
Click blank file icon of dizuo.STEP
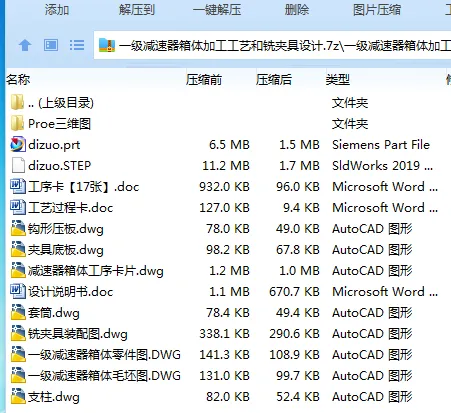tap(18, 166)
